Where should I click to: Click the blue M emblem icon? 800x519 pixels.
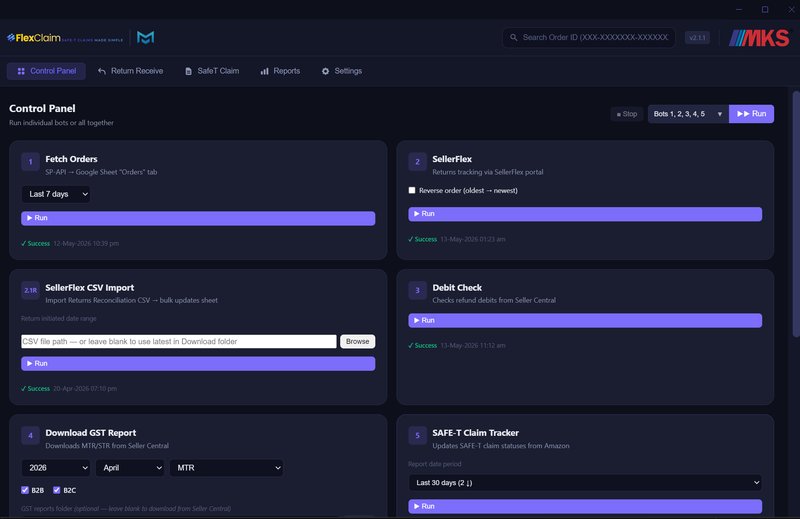click(x=145, y=38)
